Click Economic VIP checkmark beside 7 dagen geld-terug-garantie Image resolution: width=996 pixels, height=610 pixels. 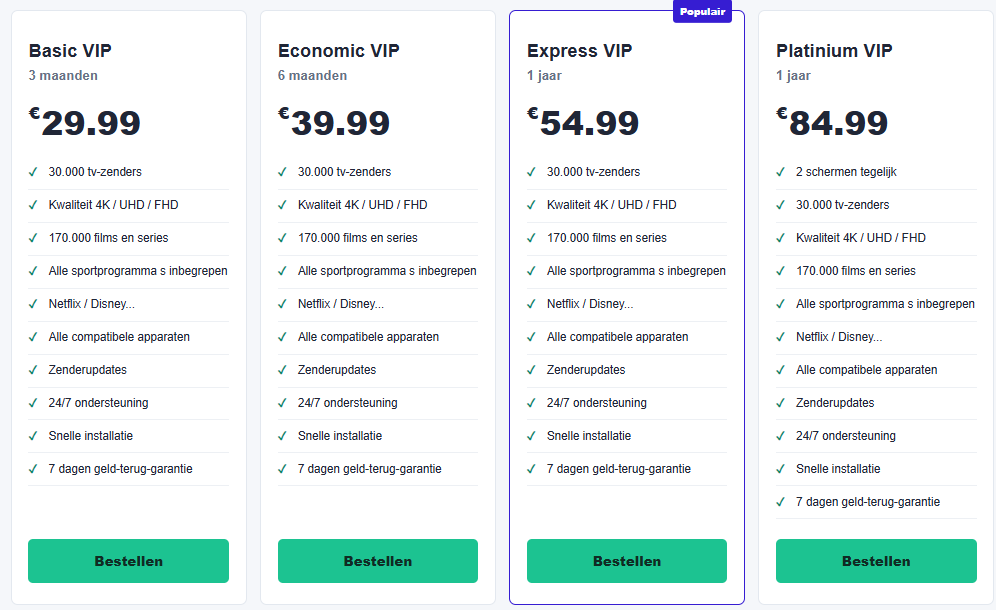(282, 470)
